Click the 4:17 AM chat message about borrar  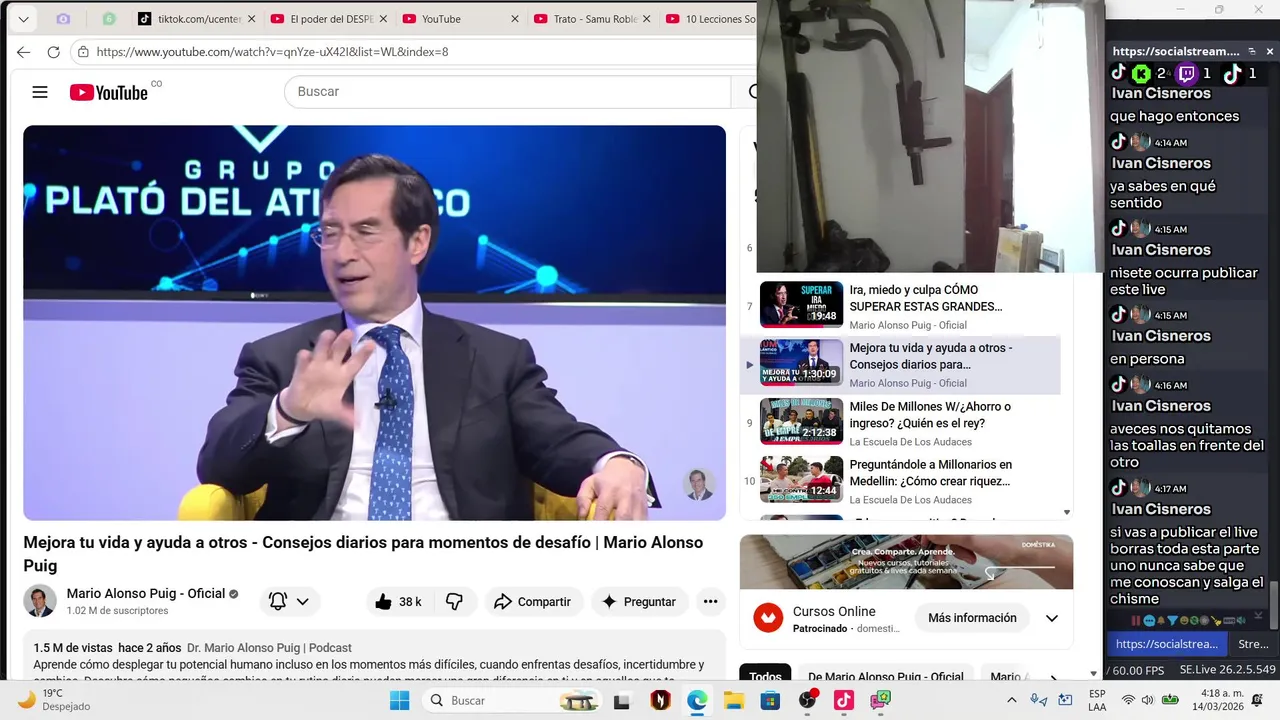(x=1187, y=565)
